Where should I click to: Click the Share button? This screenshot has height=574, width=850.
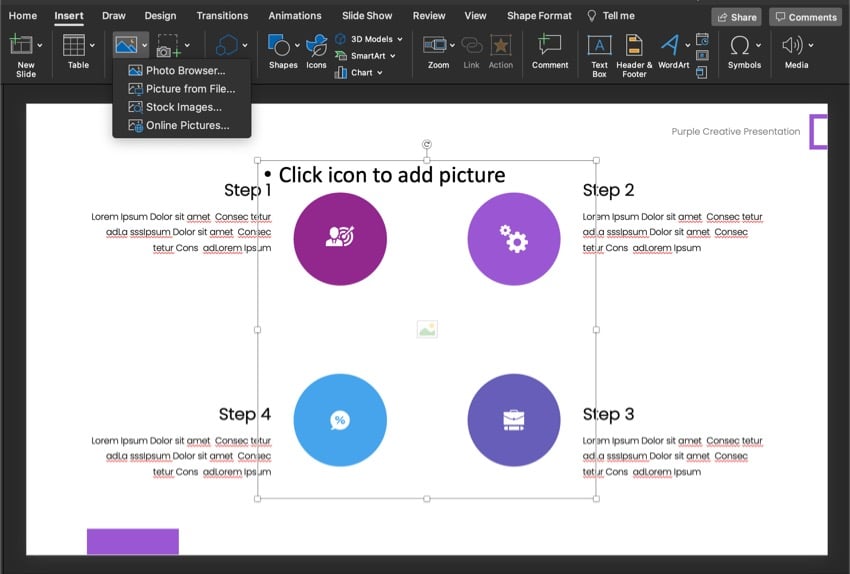(x=736, y=17)
